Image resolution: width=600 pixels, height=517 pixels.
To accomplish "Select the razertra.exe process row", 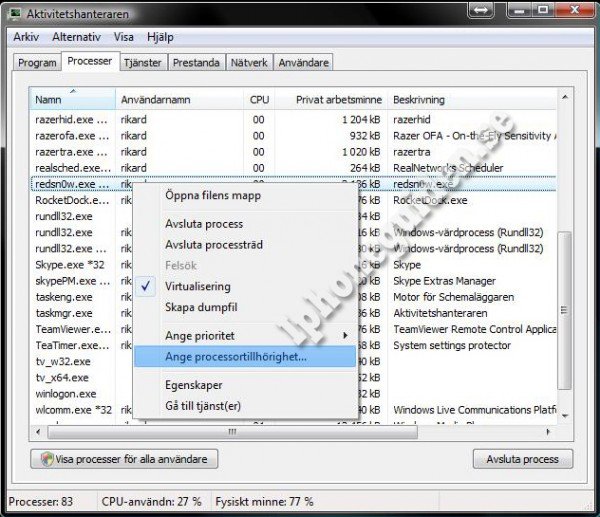I will (x=293, y=152).
